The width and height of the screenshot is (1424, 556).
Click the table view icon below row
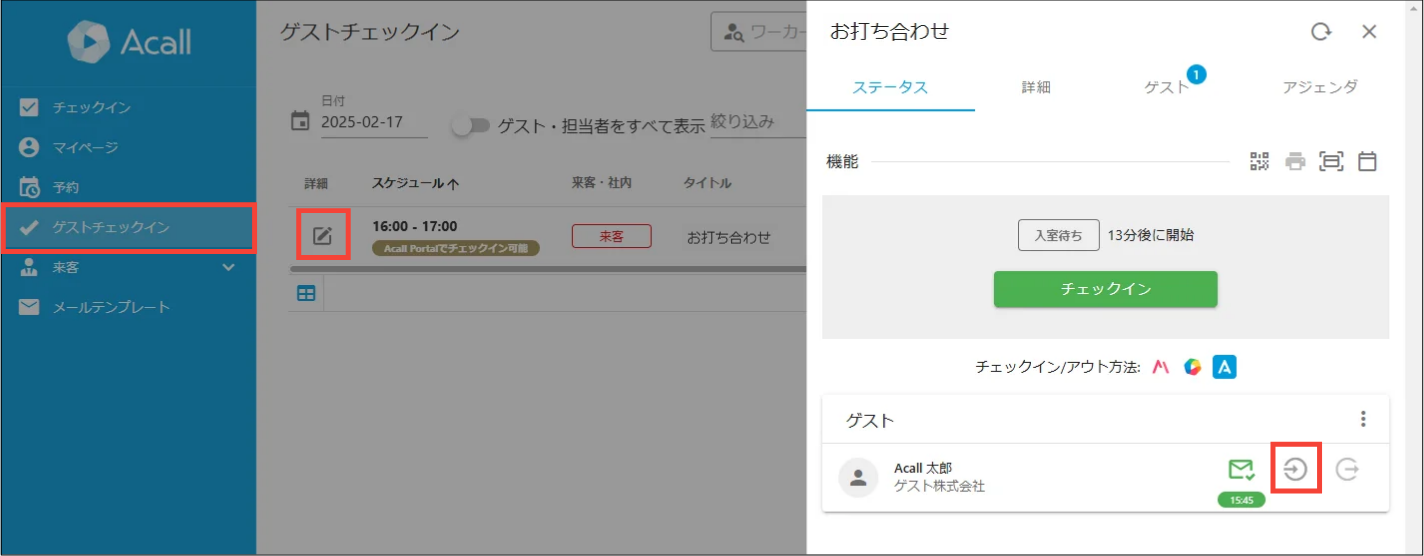[305, 293]
